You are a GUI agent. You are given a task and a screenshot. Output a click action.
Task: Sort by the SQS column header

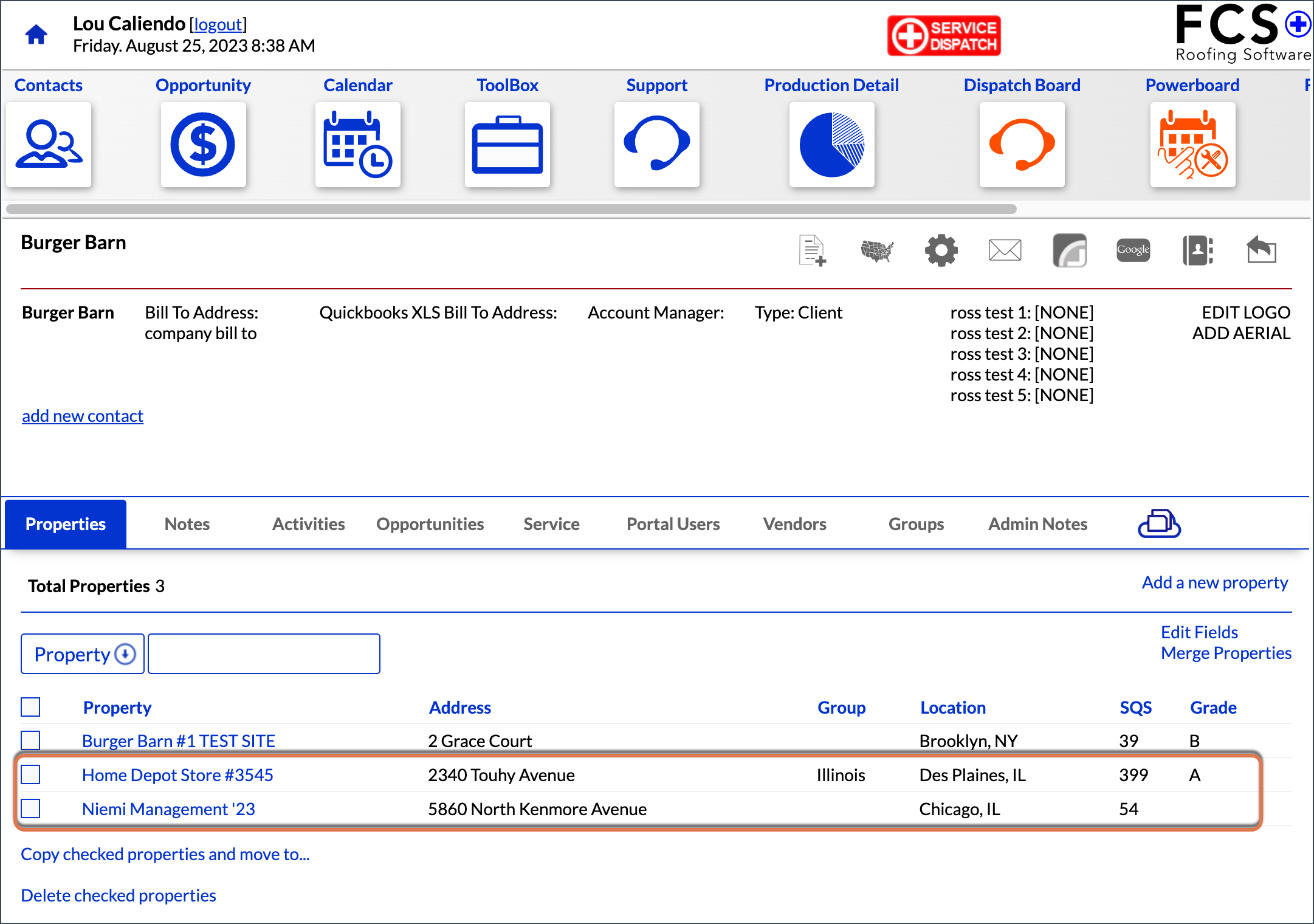click(1136, 708)
